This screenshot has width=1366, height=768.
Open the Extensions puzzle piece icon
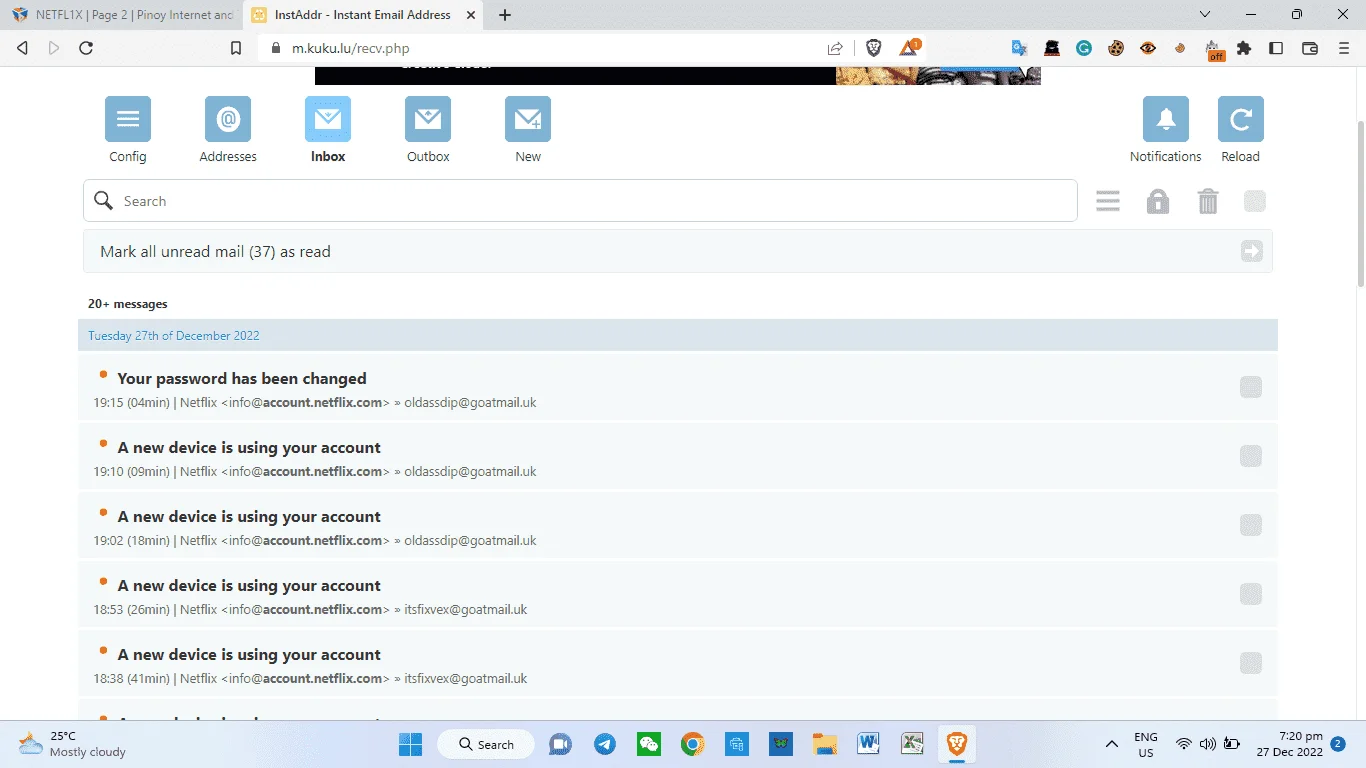coord(1244,47)
